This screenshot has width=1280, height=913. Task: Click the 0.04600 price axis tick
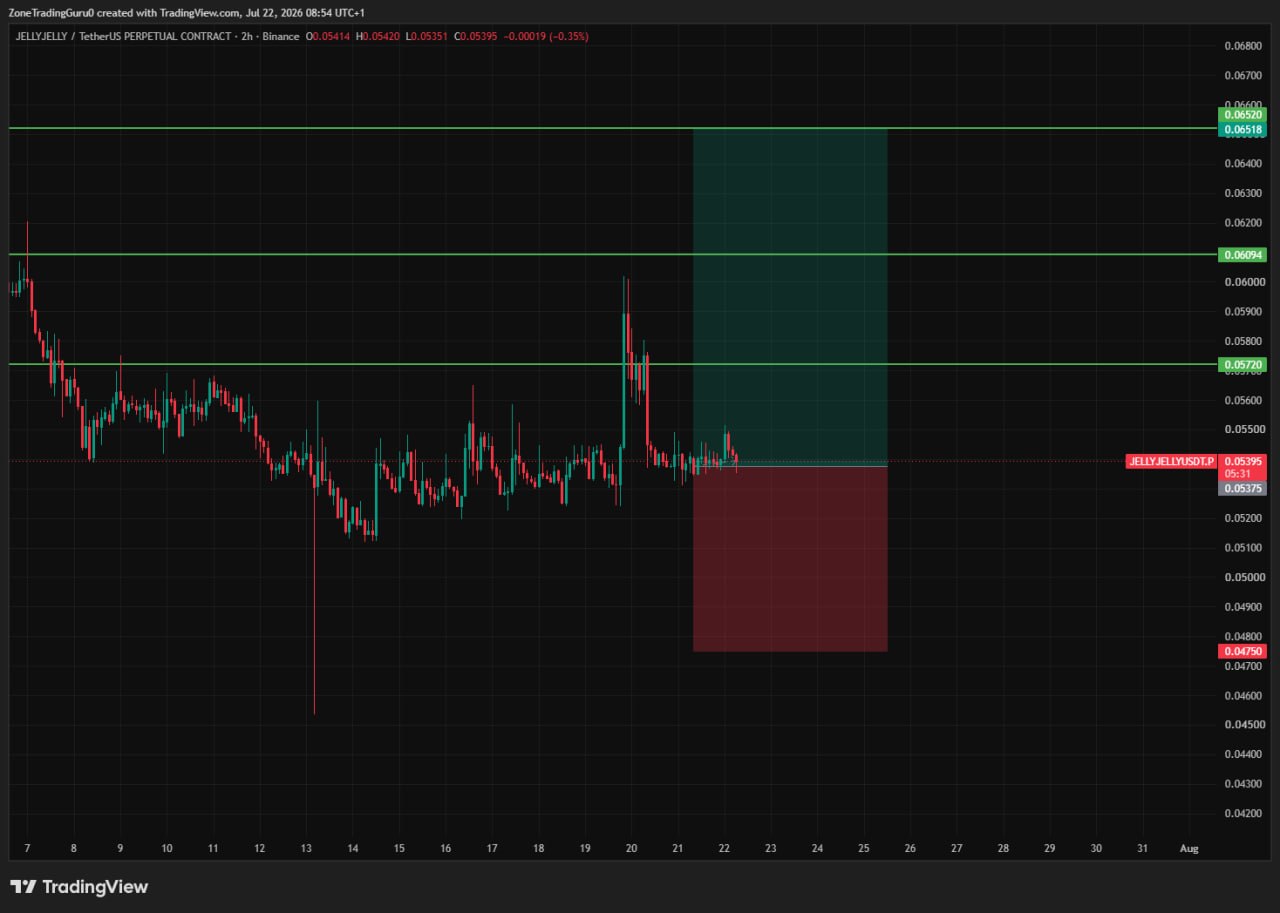1241,695
